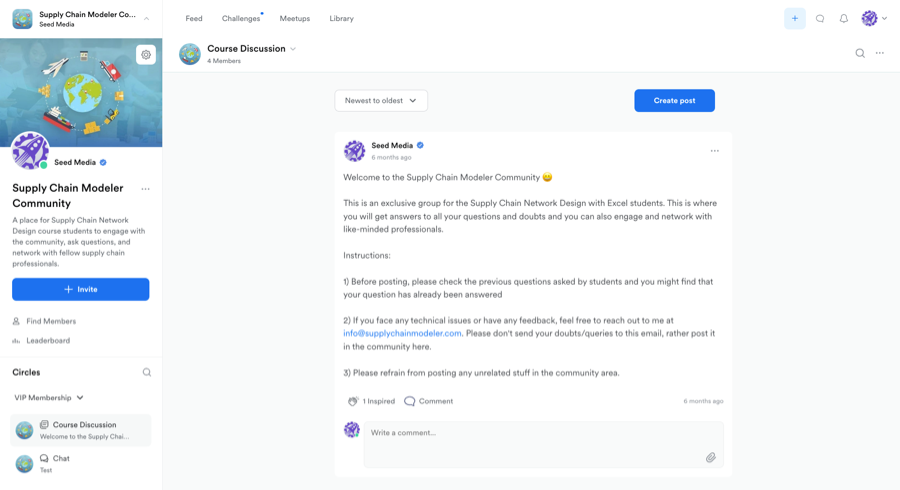The height and width of the screenshot is (490, 900).
Task: Open search from the top navigation bar
Action: (820, 18)
